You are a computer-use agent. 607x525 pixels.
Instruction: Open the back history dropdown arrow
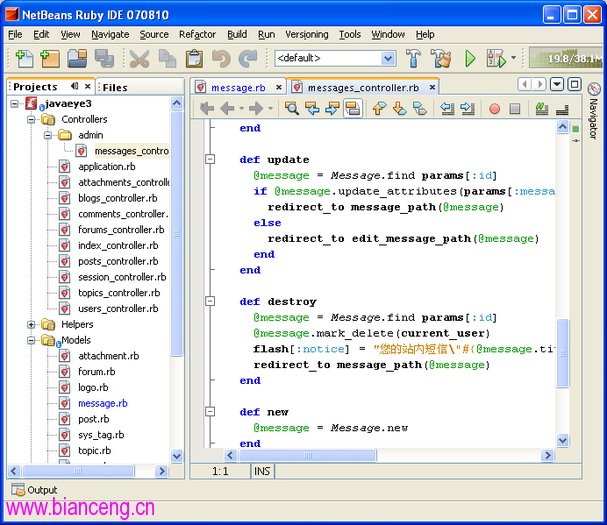coord(241,108)
